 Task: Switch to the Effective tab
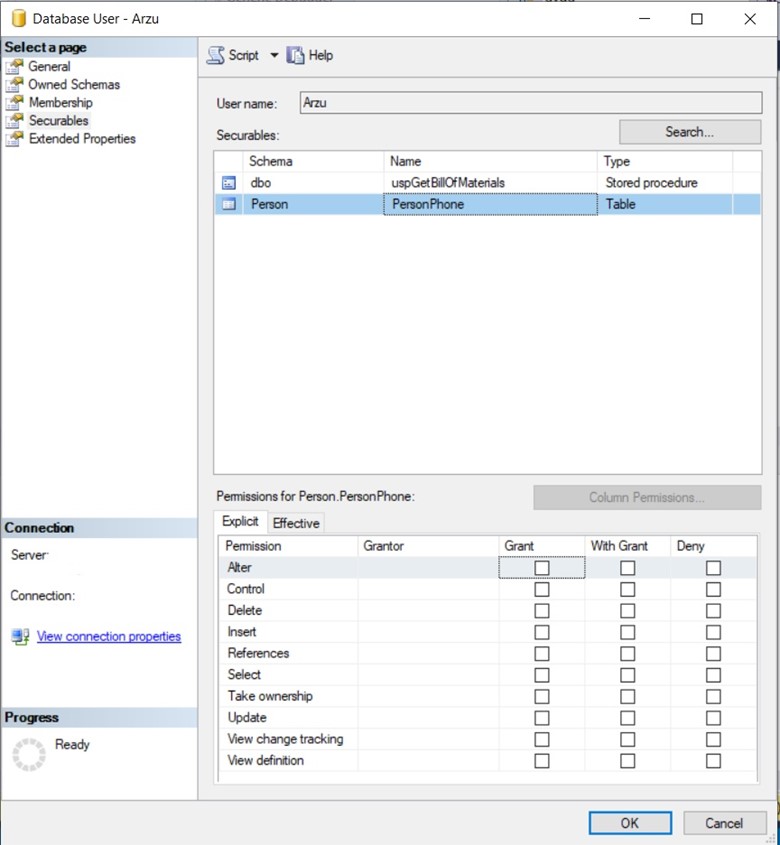[296, 523]
